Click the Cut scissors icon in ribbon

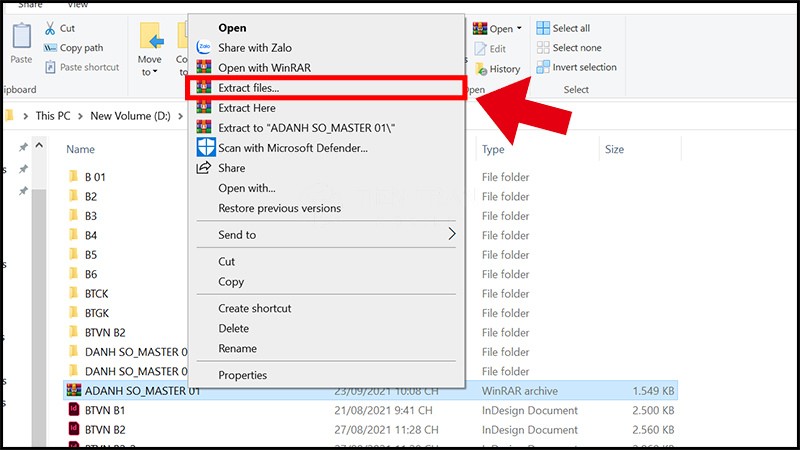49,29
